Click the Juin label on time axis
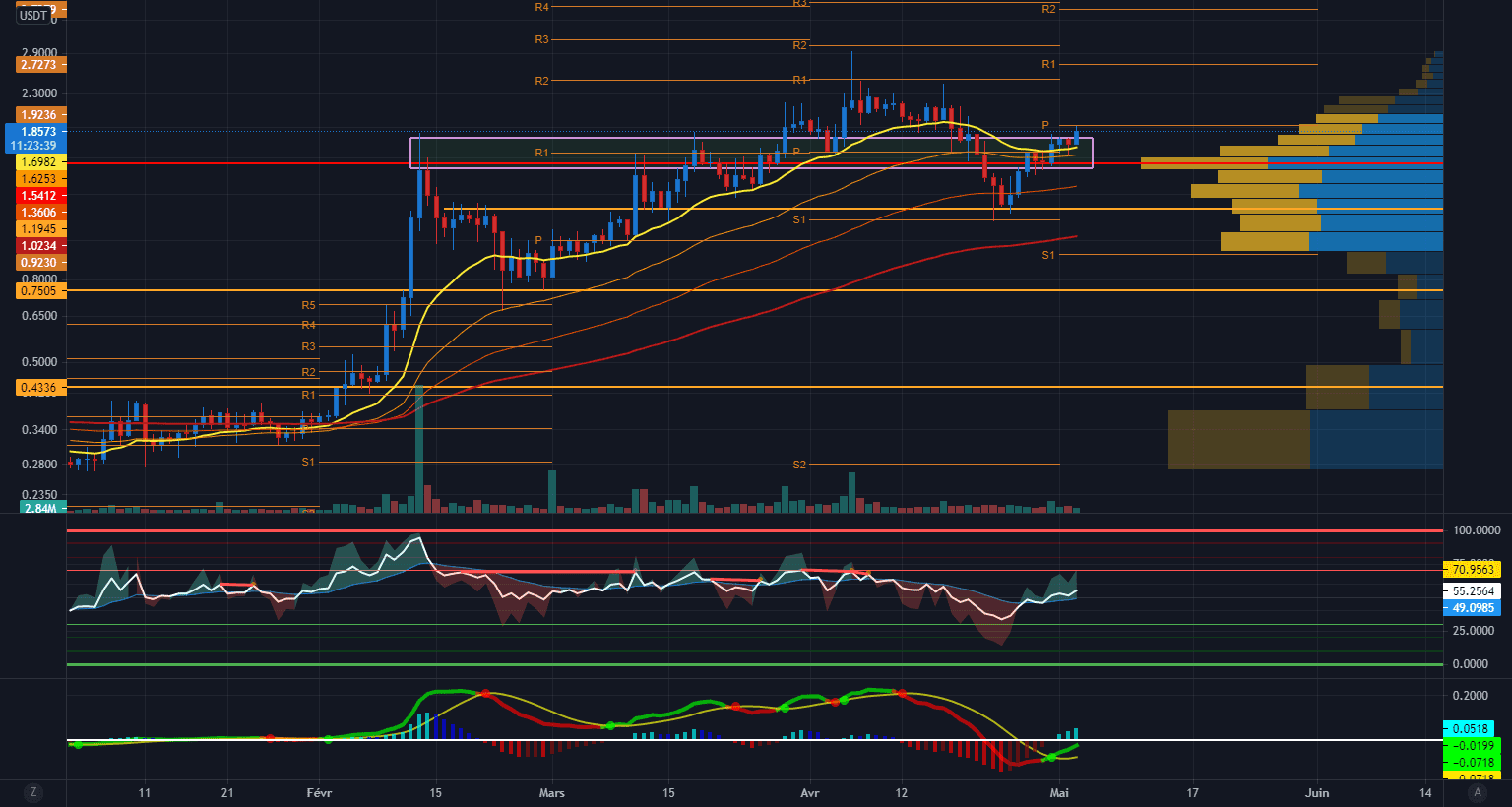The height and width of the screenshot is (807, 1512). click(x=1317, y=793)
